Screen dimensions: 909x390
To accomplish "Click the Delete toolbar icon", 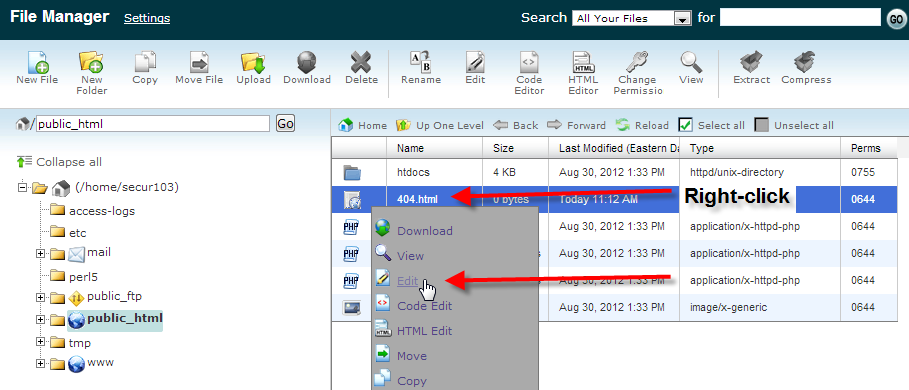I will click(x=362, y=61).
